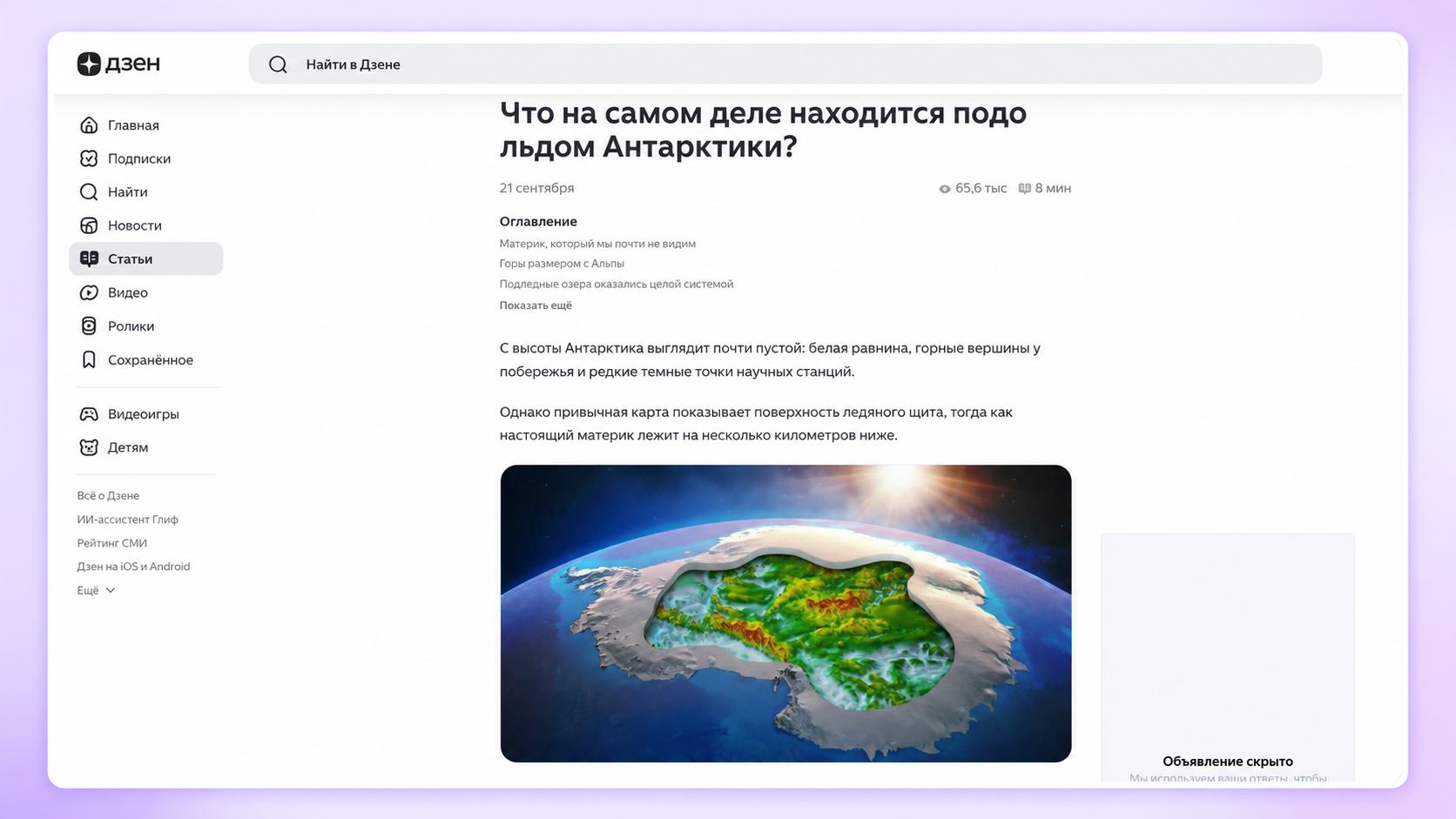
Task: Jump to Горы размером с Альпы
Action: click(562, 264)
